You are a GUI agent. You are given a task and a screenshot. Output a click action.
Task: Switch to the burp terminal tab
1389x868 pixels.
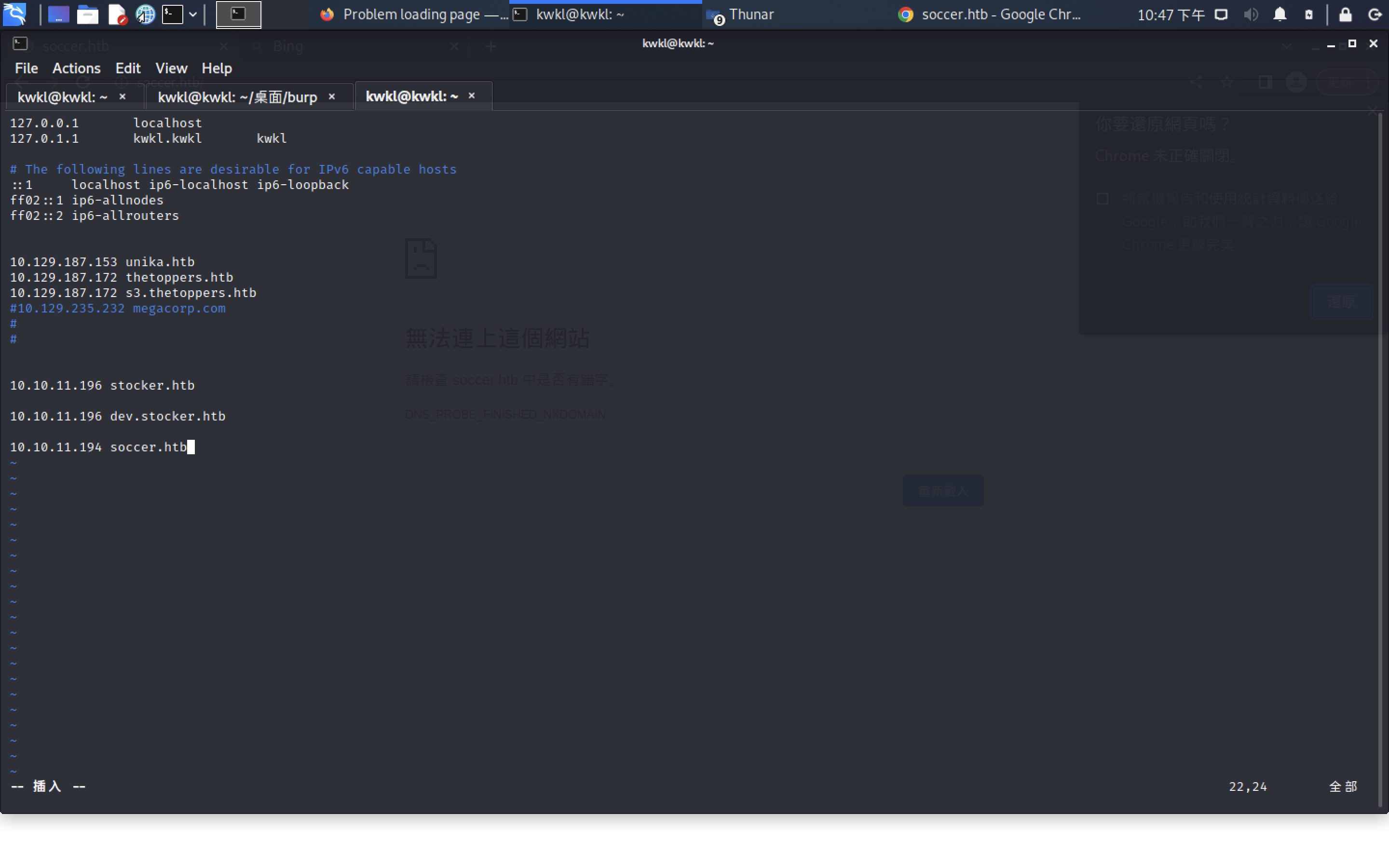[x=237, y=97]
